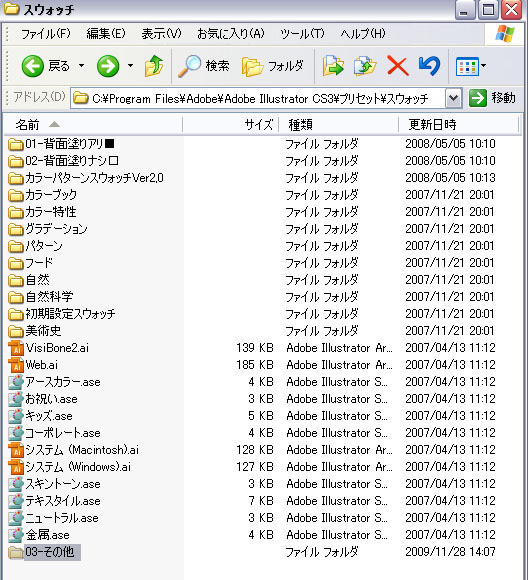Click the 2009/11/28 14:07 date cell
The image size is (528, 580).
pos(450,552)
